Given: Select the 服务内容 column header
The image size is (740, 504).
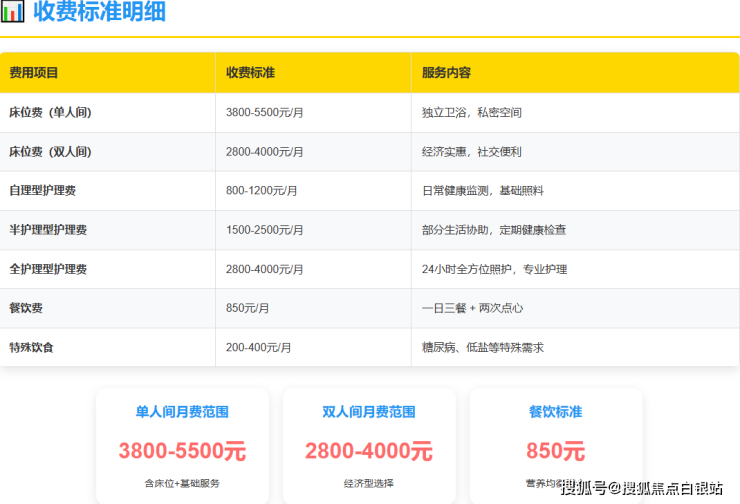Looking at the screenshot, I should point(446,73).
